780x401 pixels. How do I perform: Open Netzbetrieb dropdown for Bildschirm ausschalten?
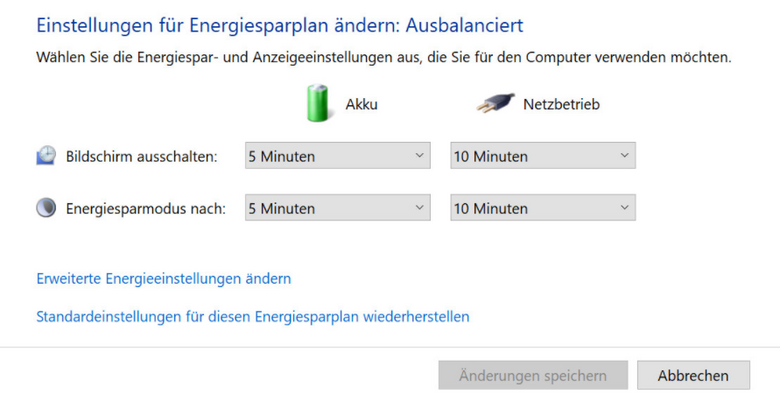[543, 156]
